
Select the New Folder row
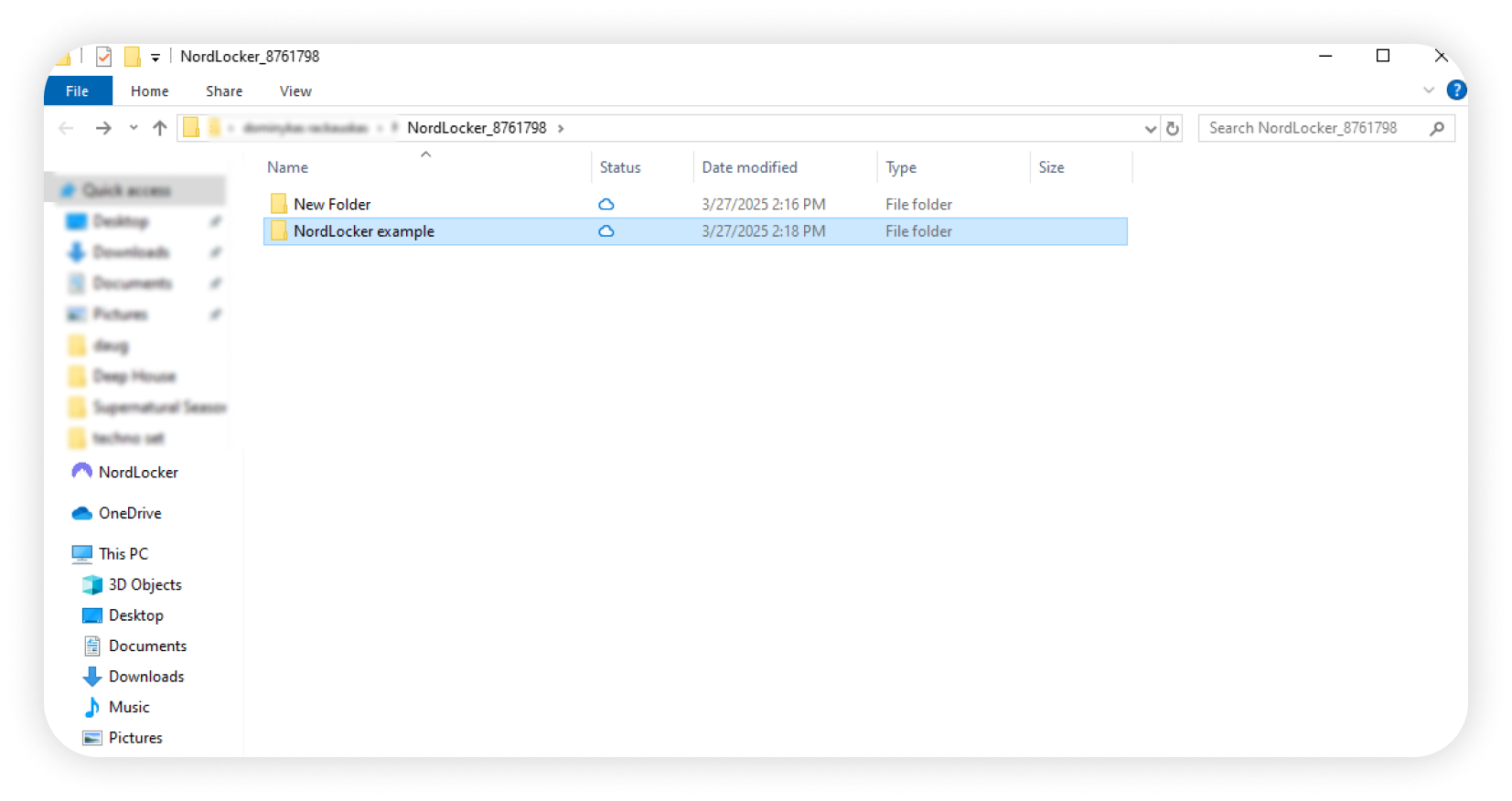click(695, 204)
